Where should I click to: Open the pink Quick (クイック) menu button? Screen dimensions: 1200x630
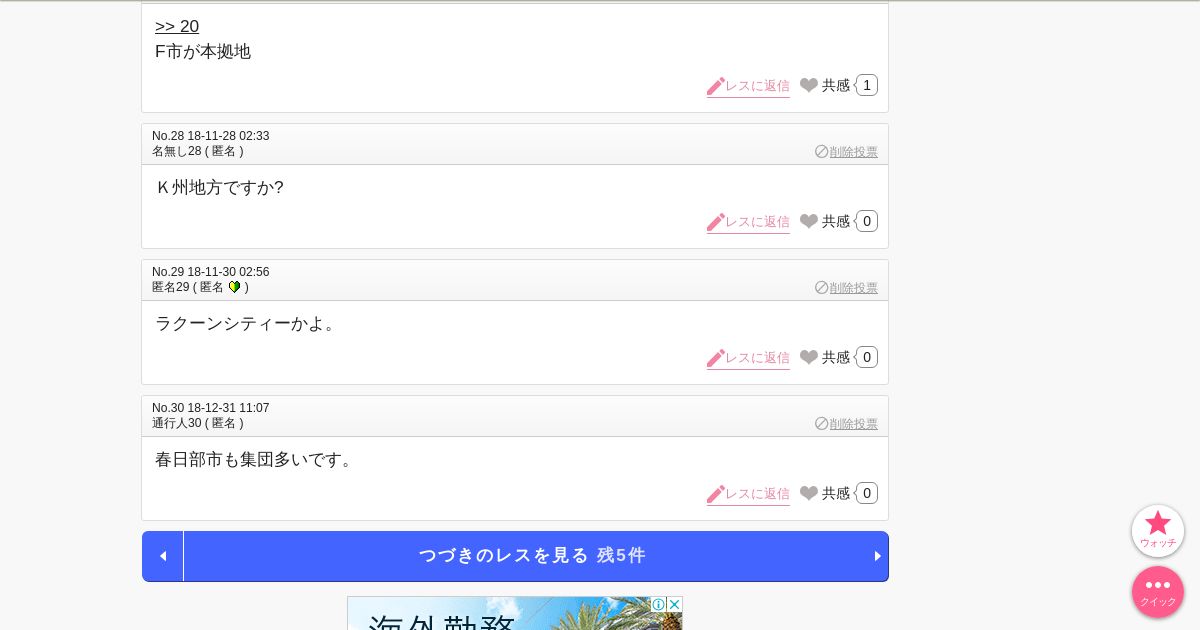[1158, 592]
